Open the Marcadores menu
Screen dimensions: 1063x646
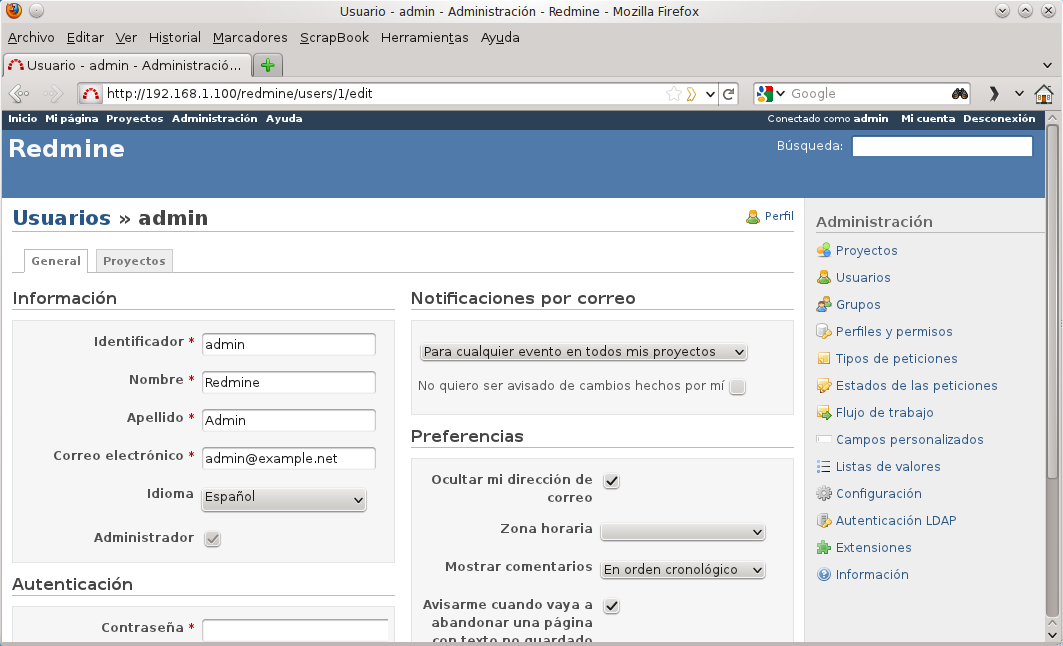tap(250, 37)
